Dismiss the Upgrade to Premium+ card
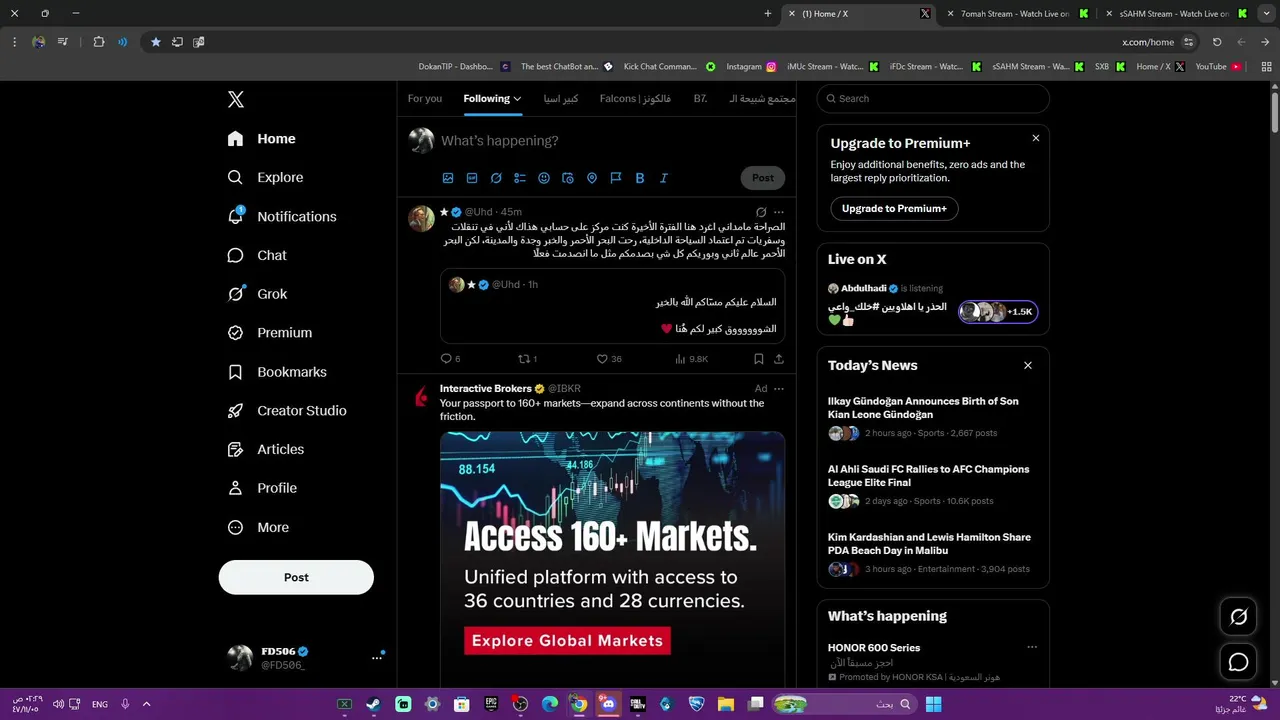The height and width of the screenshot is (720, 1280). (x=1036, y=138)
